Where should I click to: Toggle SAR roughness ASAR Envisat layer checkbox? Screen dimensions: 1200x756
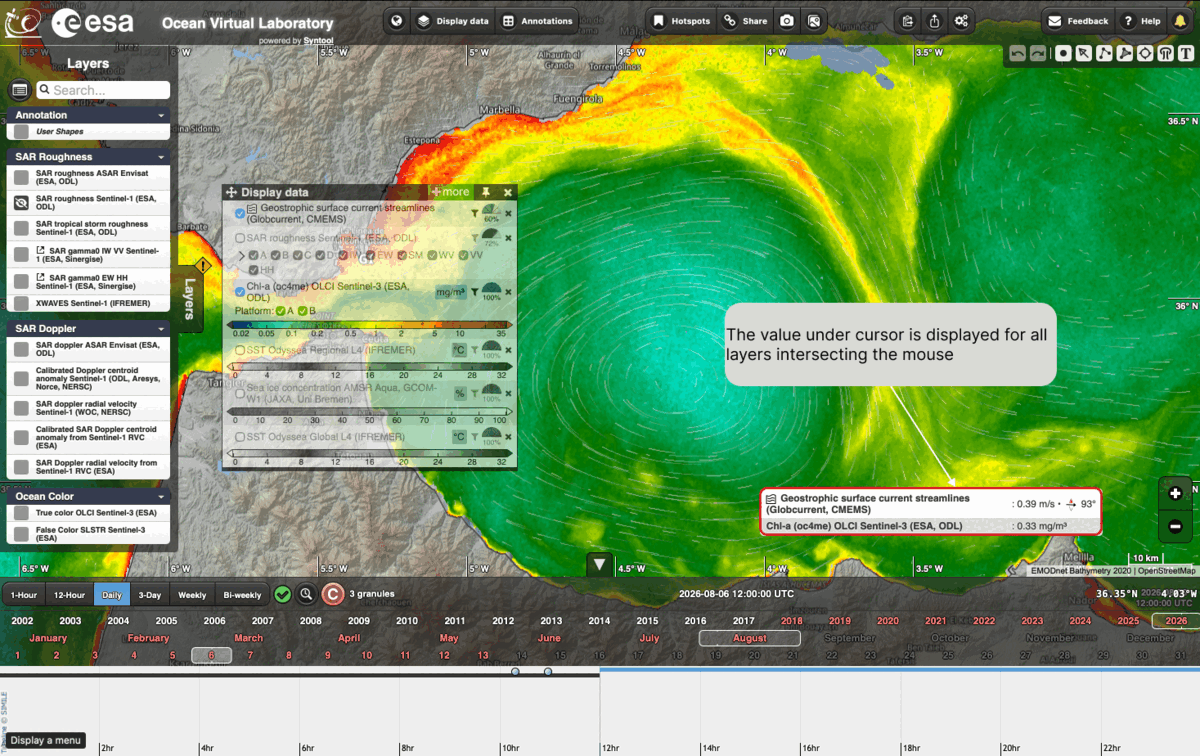pos(20,178)
